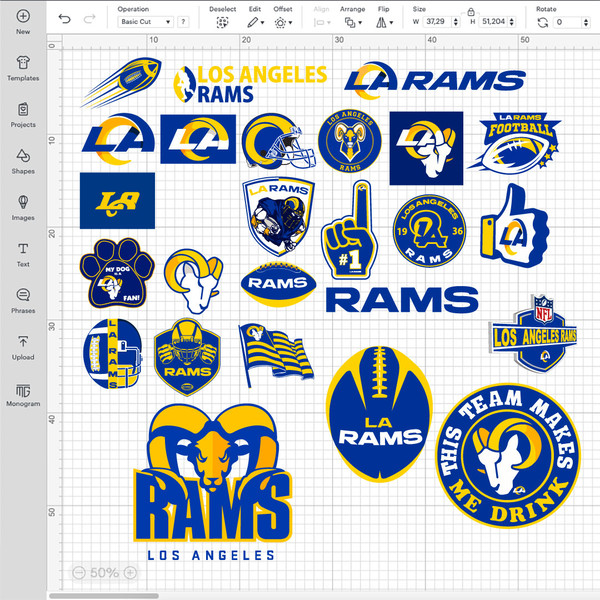This screenshot has height=600, width=600.
Task: Select the Text tool
Action: (x=23, y=254)
